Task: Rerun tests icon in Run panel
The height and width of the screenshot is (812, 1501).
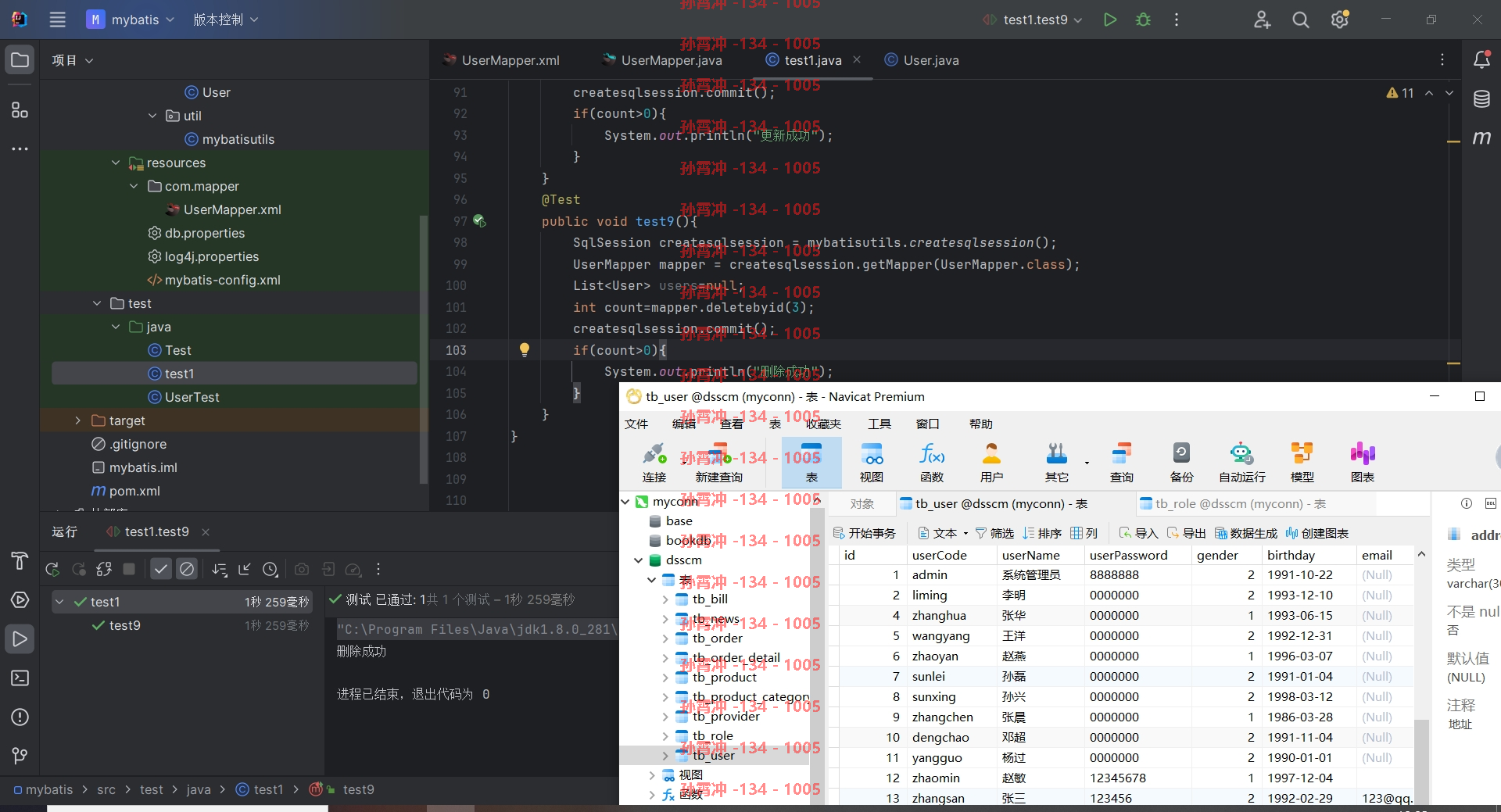Action: coord(52,570)
